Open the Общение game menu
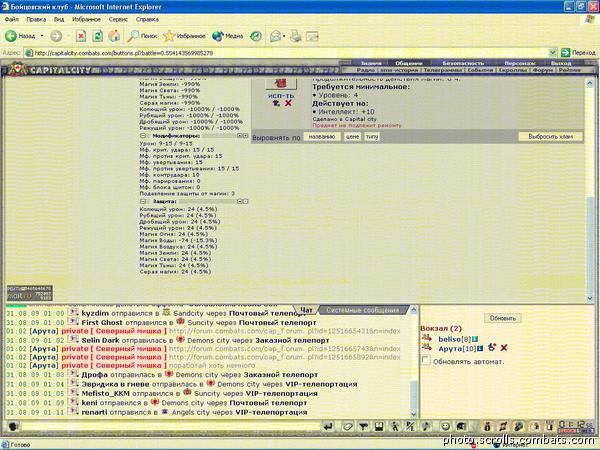Image resolution: width=600 pixels, height=450 pixels. 409,63
